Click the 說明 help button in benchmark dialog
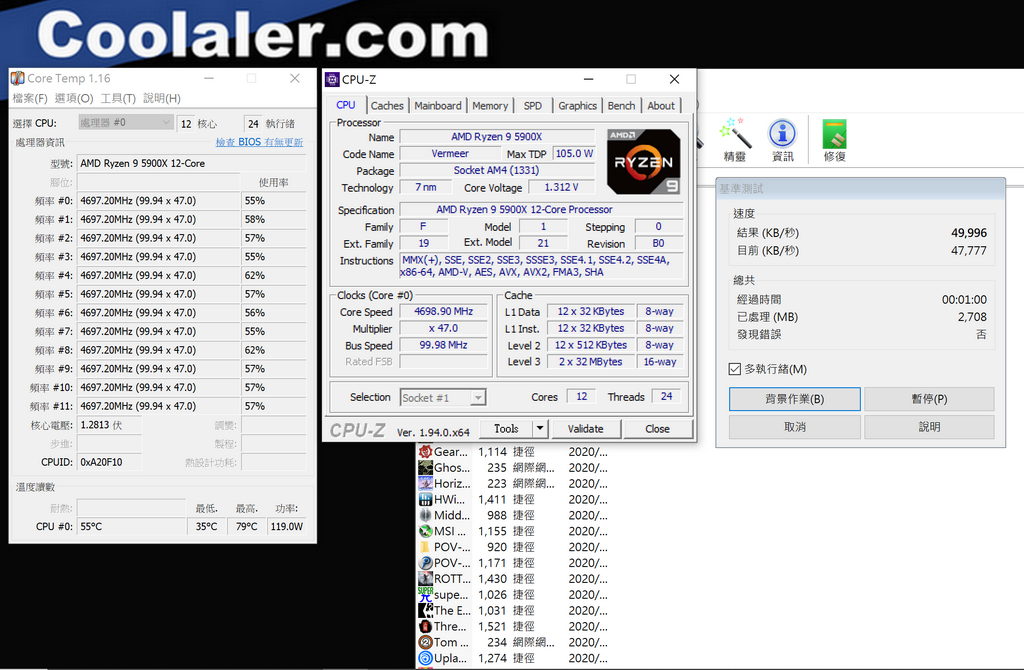This screenshot has width=1024, height=670. [x=929, y=427]
